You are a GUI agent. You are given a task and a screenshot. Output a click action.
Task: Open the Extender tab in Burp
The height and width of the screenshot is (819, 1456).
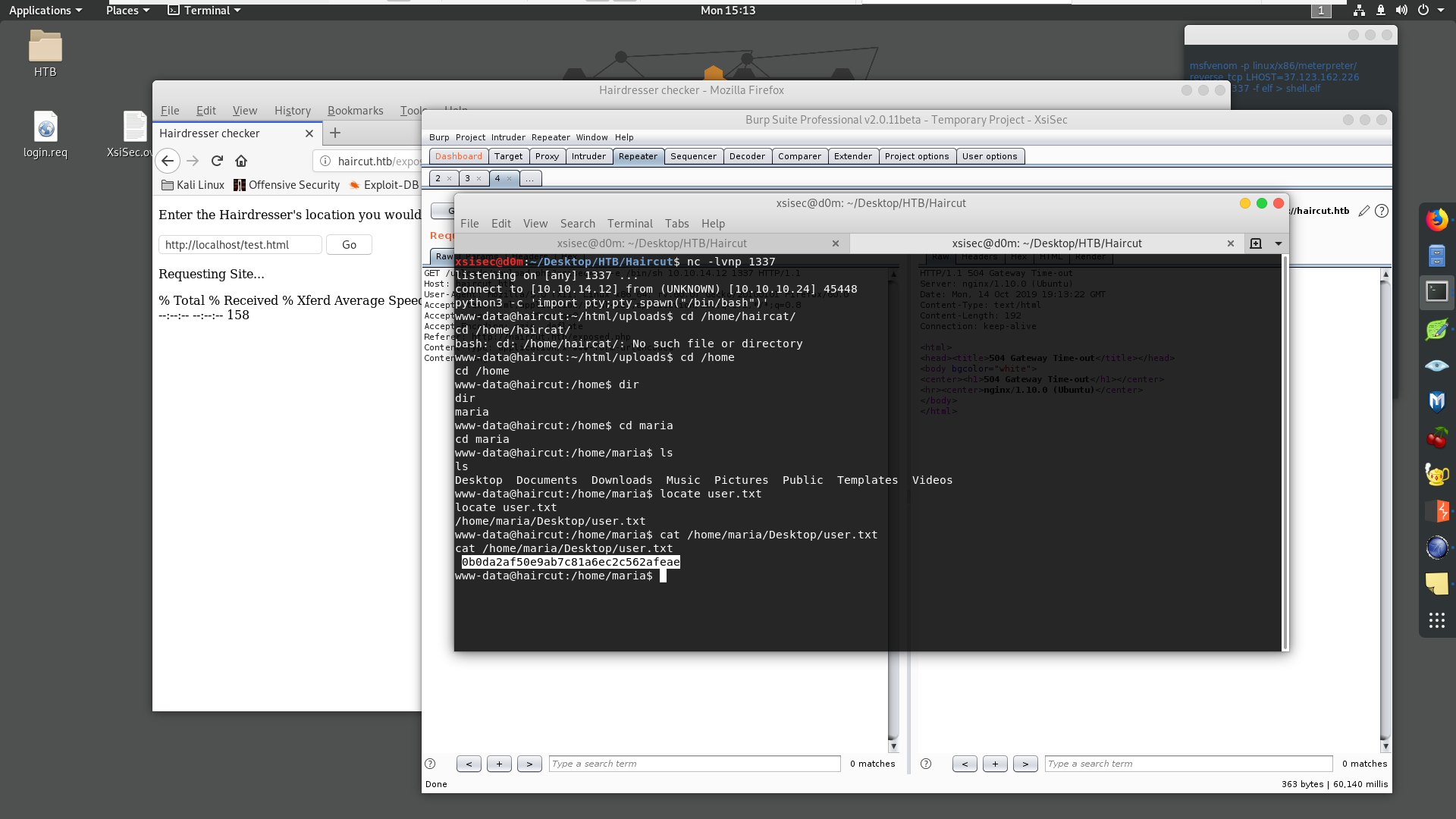(x=853, y=156)
